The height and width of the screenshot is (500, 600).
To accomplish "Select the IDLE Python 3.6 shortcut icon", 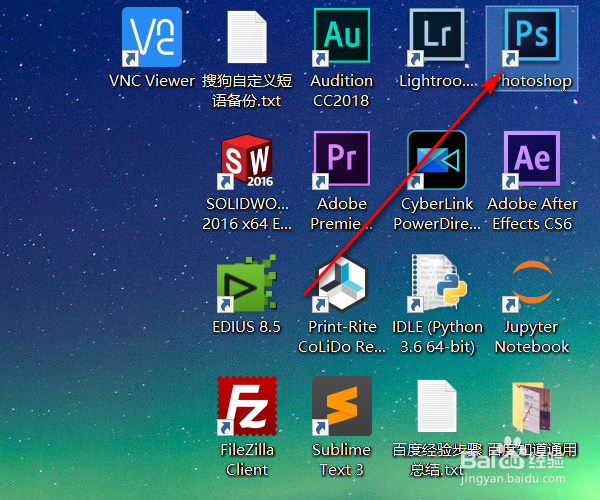I will (x=437, y=283).
